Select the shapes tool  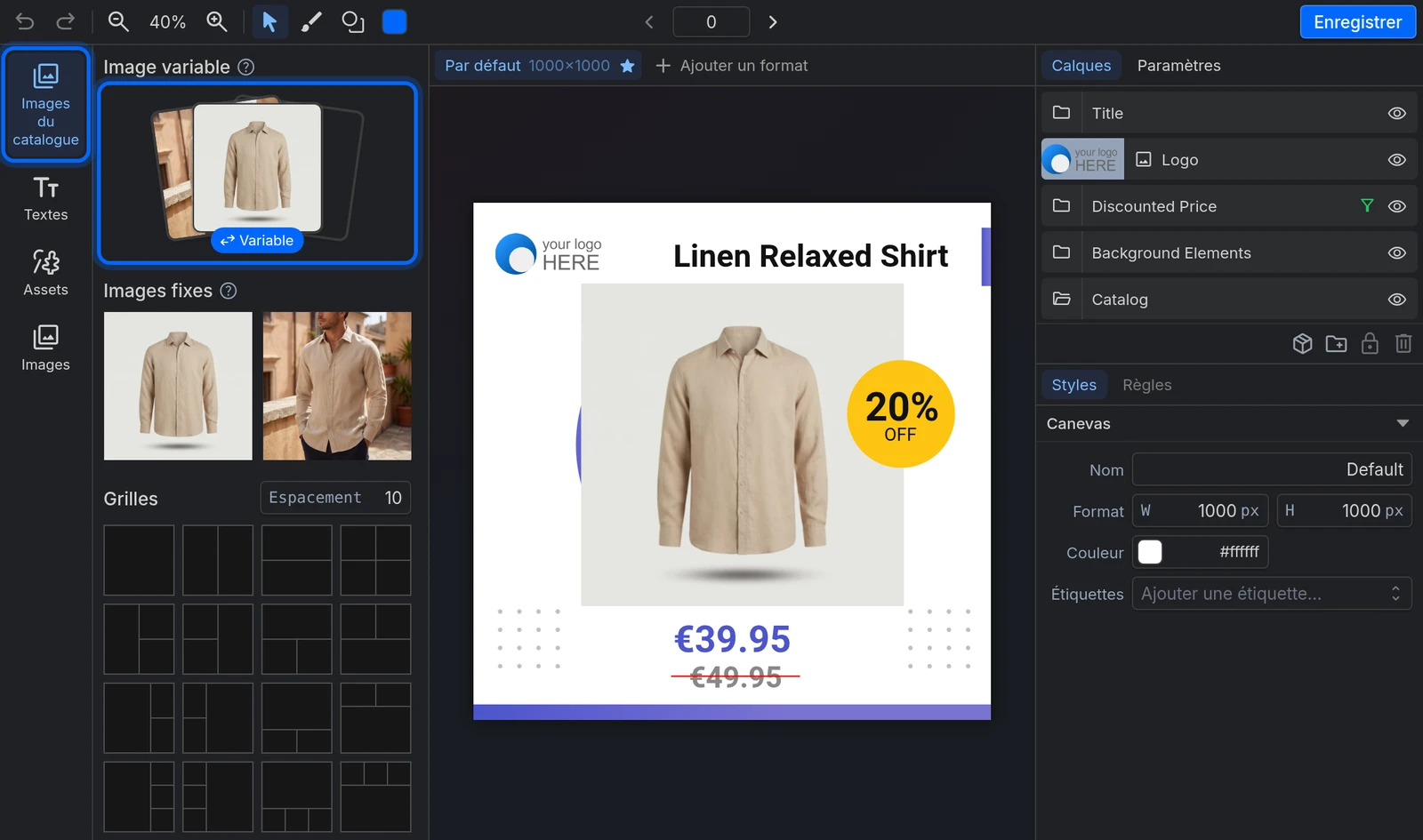353,22
